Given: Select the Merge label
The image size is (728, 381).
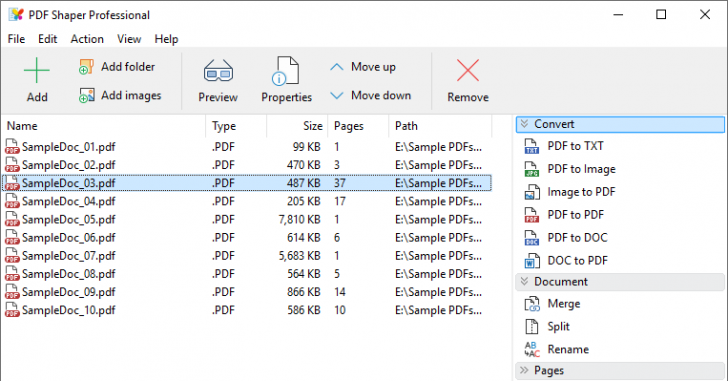Looking at the screenshot, I should [x=564, y=304].
